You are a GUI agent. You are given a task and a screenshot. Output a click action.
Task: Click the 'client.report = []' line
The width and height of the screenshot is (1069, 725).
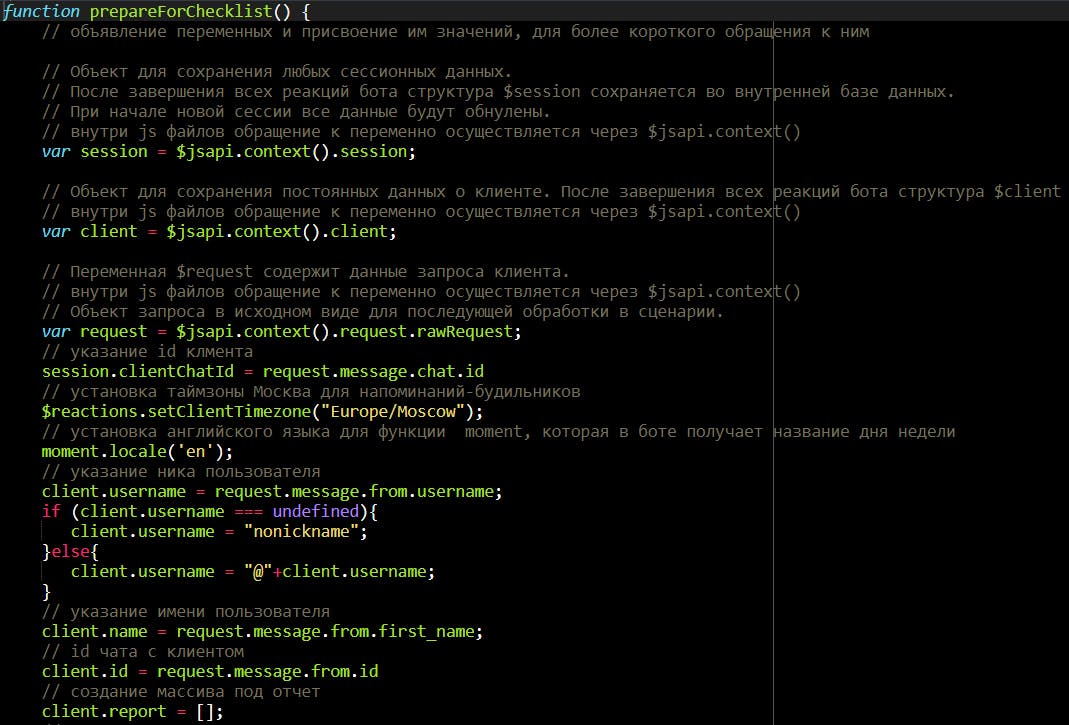point(132,711)
